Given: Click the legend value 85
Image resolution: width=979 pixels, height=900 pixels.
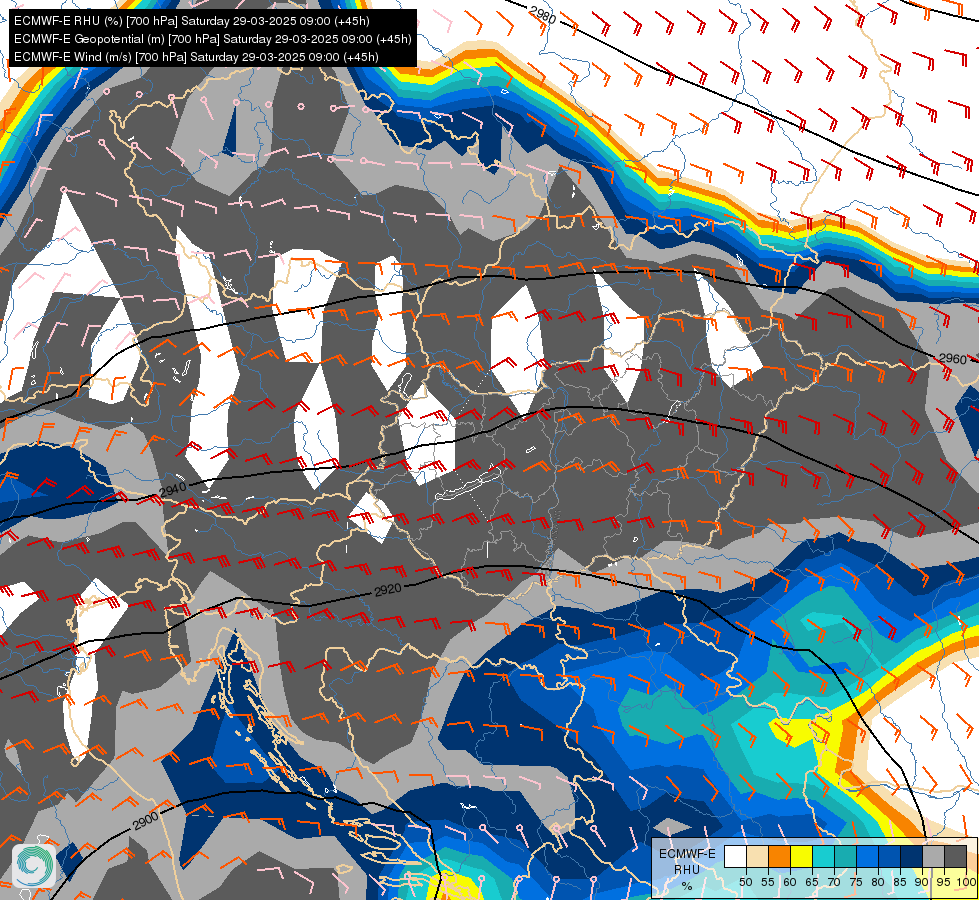Looking at the screenshot, I should (x=900, y=882).
